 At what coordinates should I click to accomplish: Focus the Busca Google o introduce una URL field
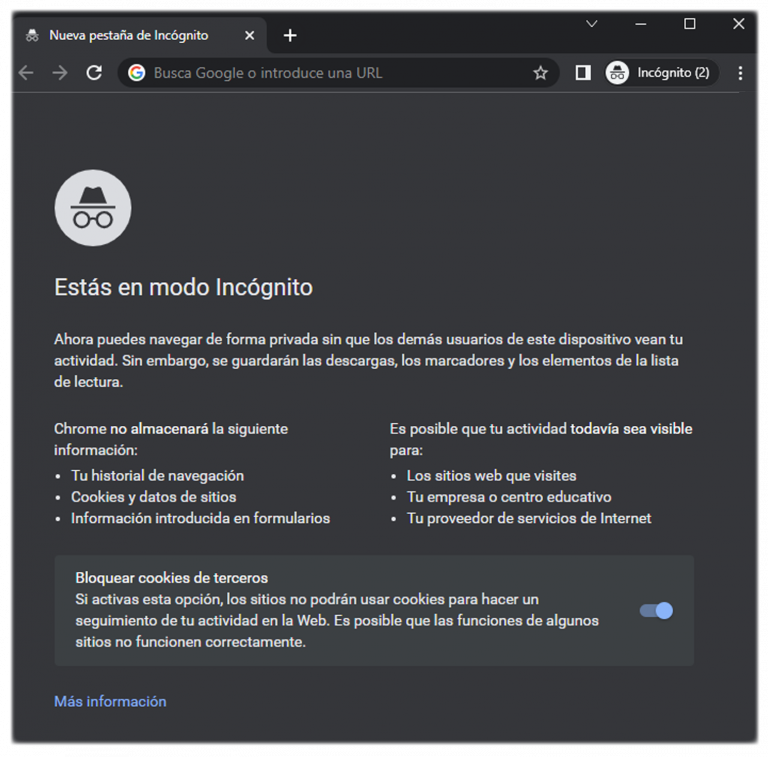pyautogui.click(x=338, y=73)
